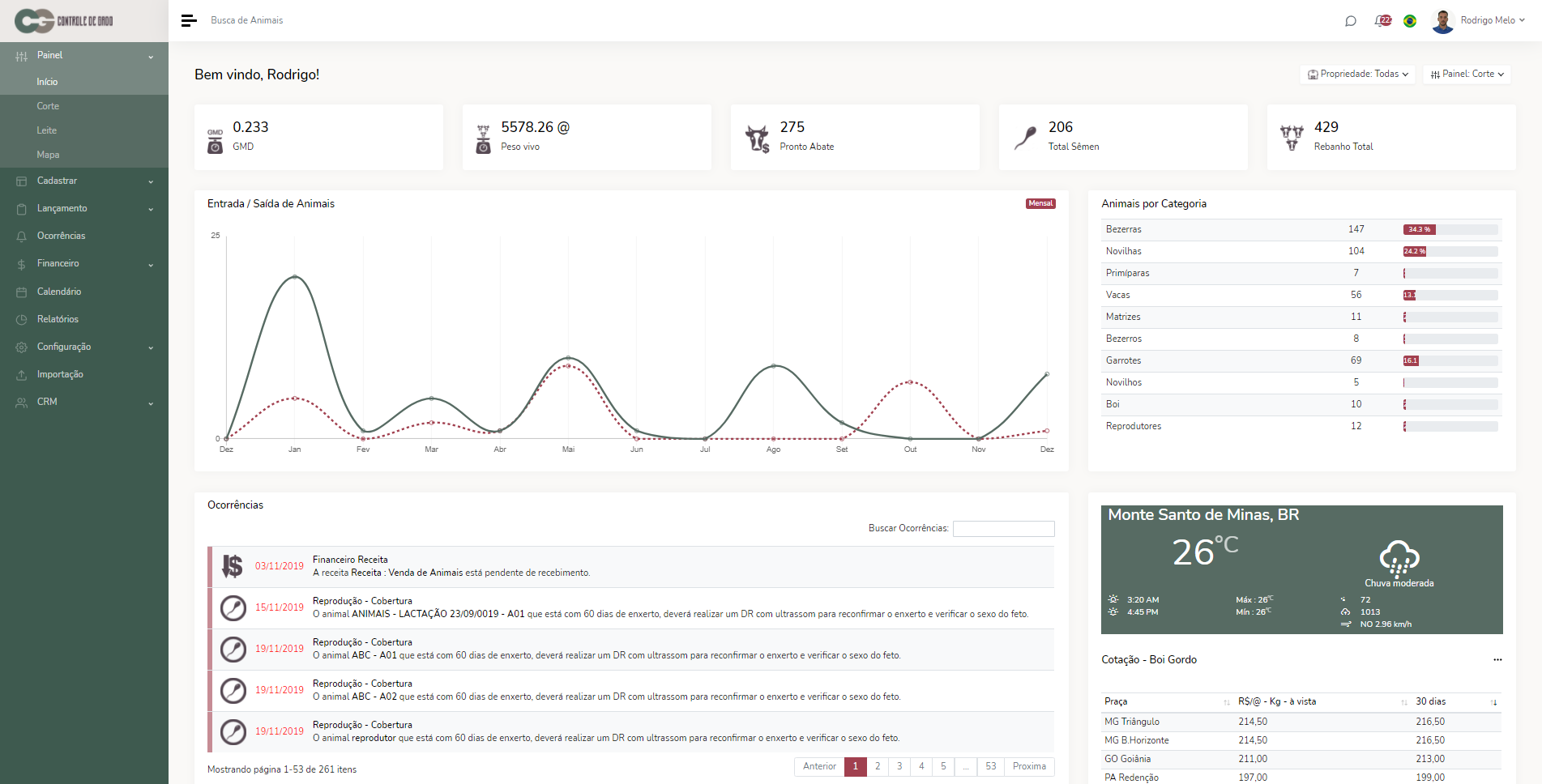
Task: Expand the Cadastrar menu chevron
Action: 151,181
